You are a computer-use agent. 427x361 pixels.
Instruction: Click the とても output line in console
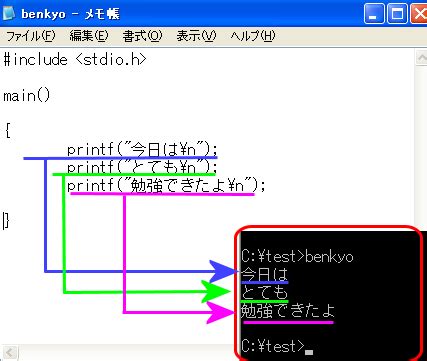click(265, 292)
